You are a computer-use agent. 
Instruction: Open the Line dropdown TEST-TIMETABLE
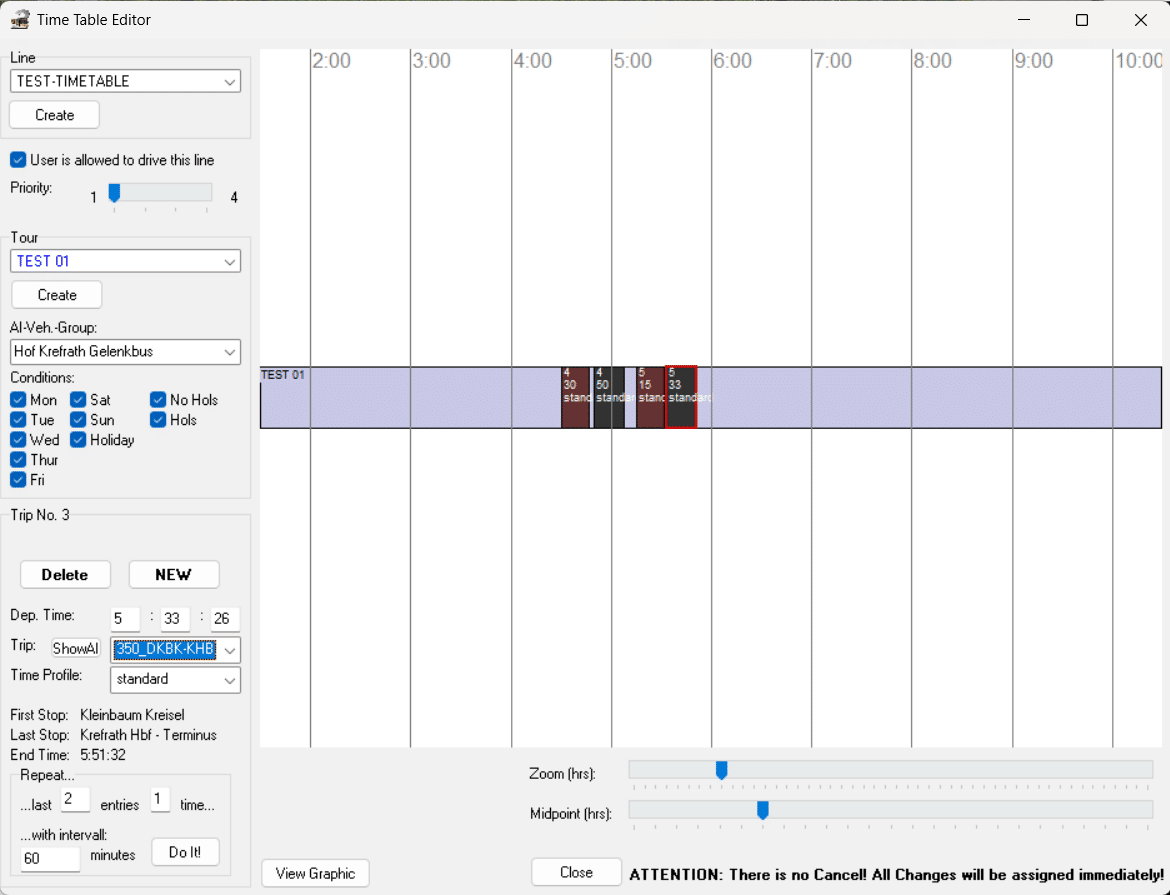[125, 81]
